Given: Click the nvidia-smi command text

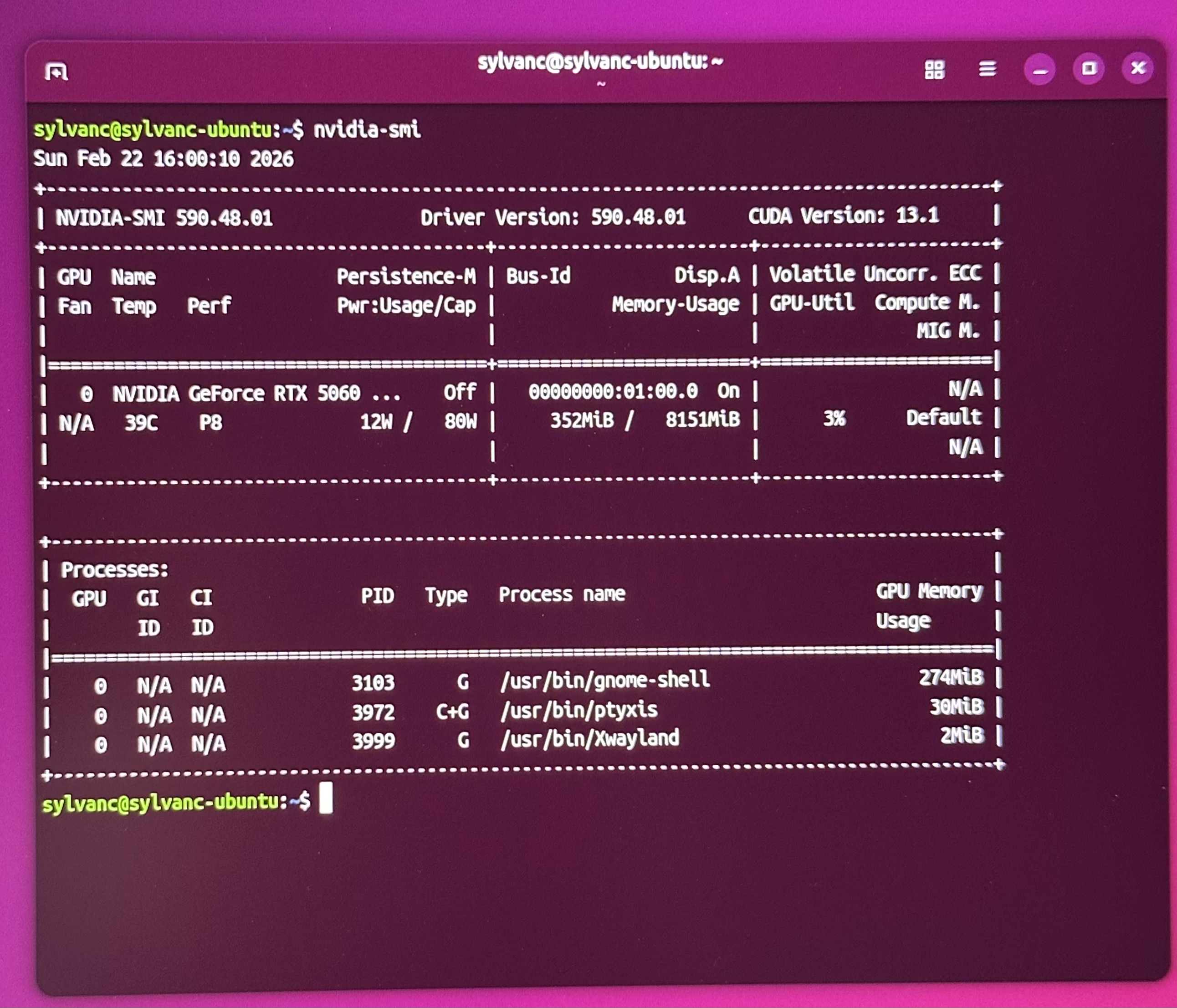Looking at the screenshot, I should [367, 130].
